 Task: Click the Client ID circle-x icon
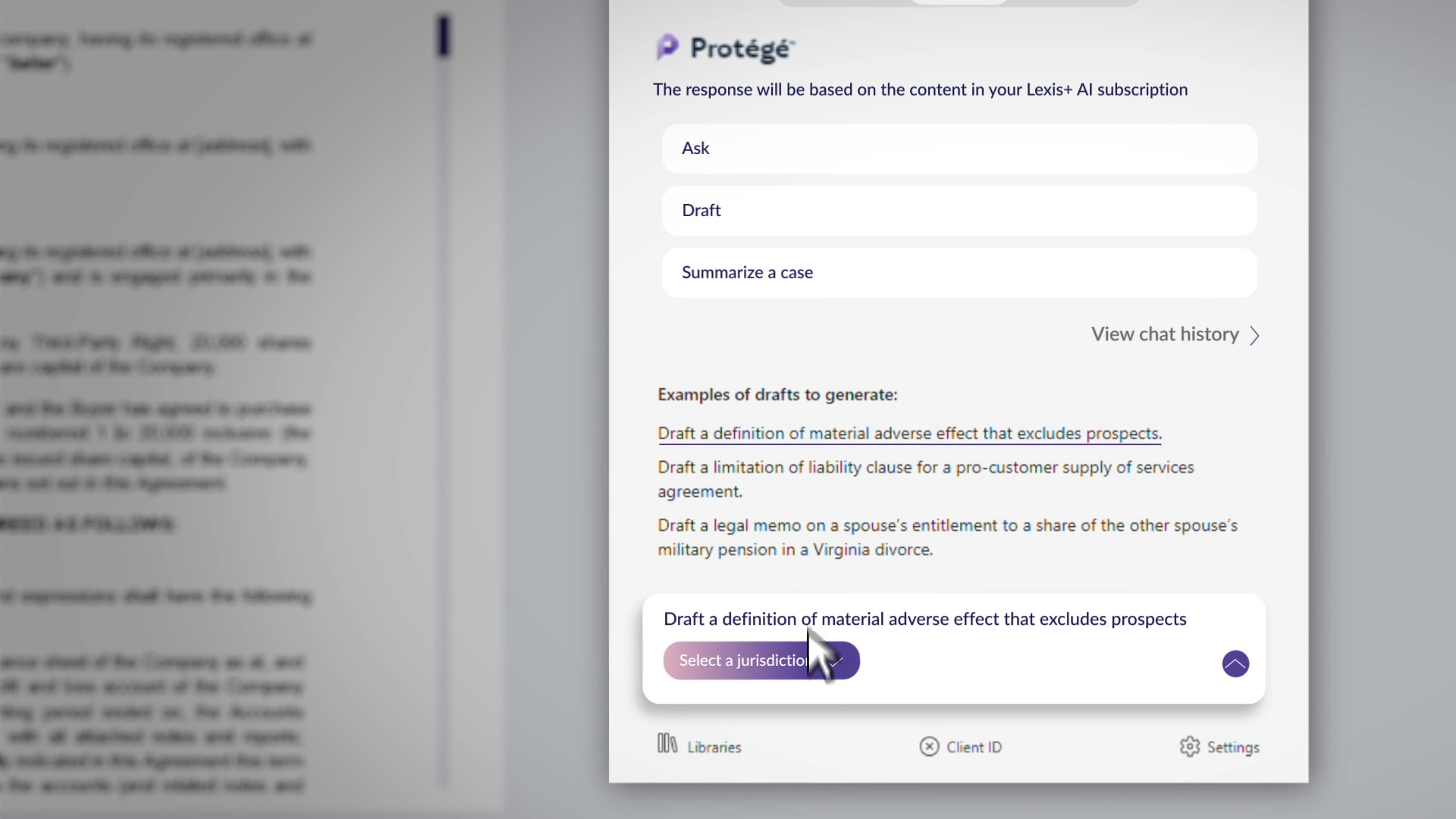click(929, 747)
